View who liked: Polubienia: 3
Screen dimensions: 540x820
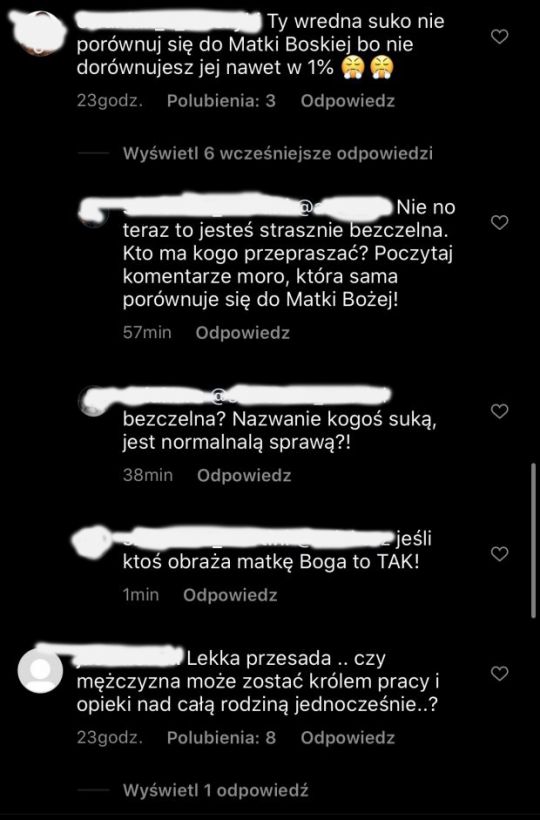221,101
